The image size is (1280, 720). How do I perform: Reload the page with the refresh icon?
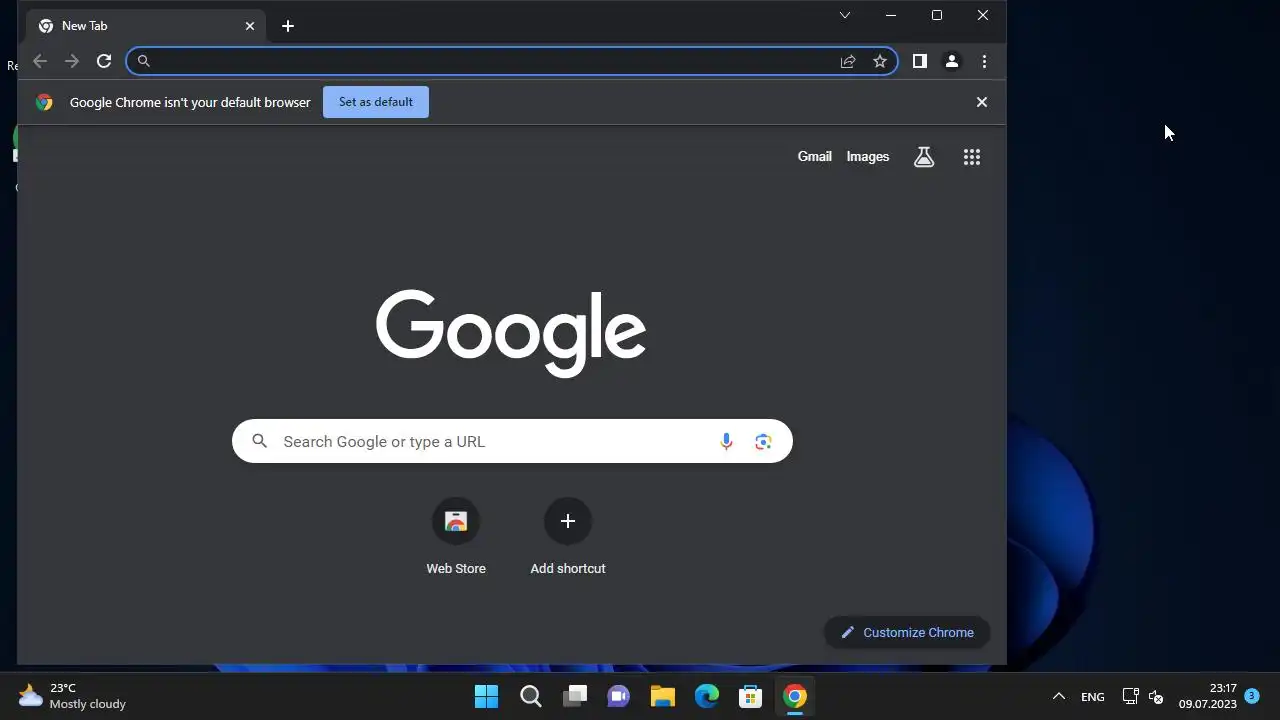pyautogui.click(x=104, y=61)
